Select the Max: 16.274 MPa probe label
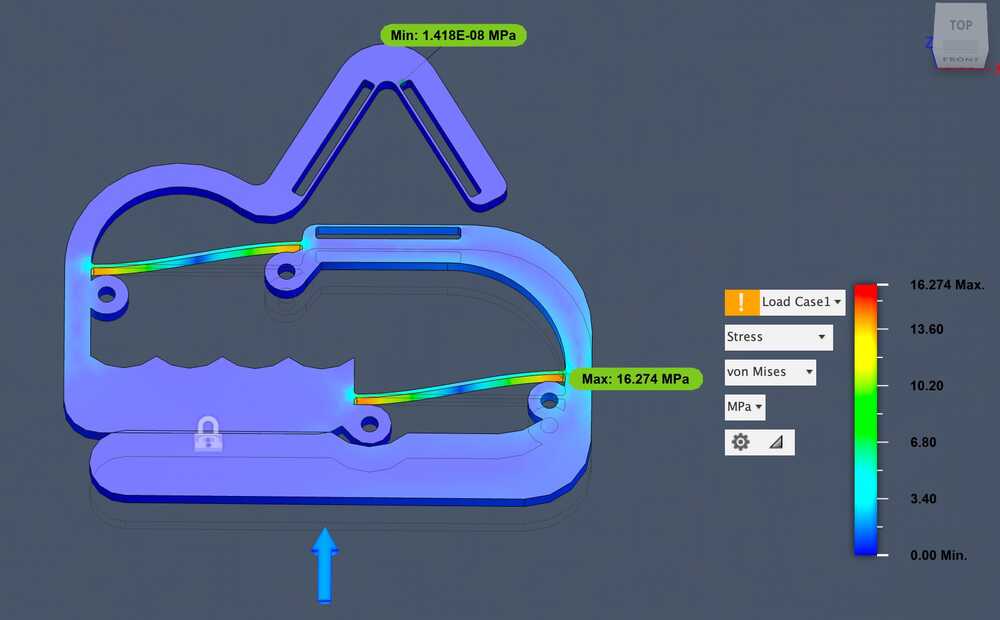 click(636, 379)
